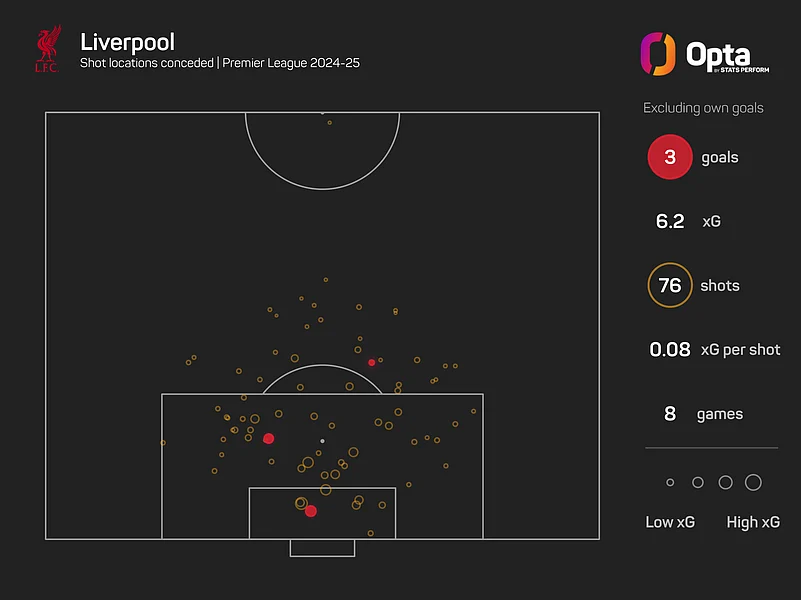The image size is (801, 600).
Task: Click the large red goal marker left of penalty spot
Action: (x=268, y=439)
